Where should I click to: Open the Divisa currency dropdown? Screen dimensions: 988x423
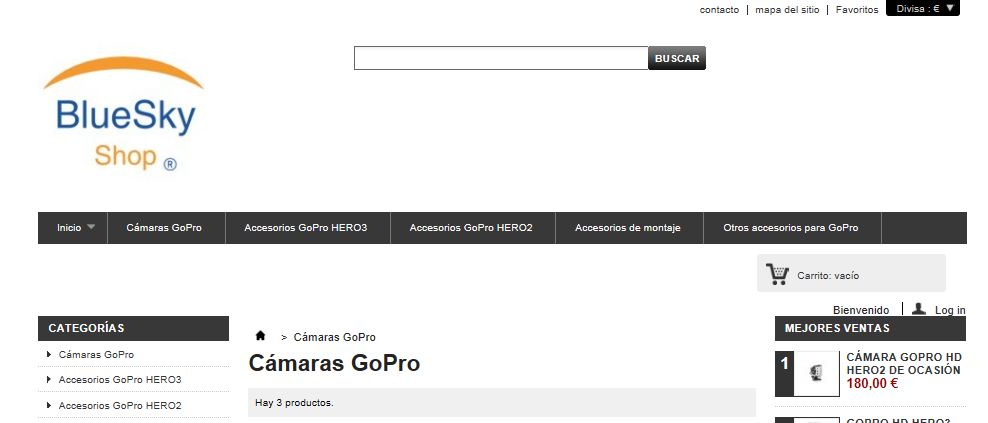[922, 9]
